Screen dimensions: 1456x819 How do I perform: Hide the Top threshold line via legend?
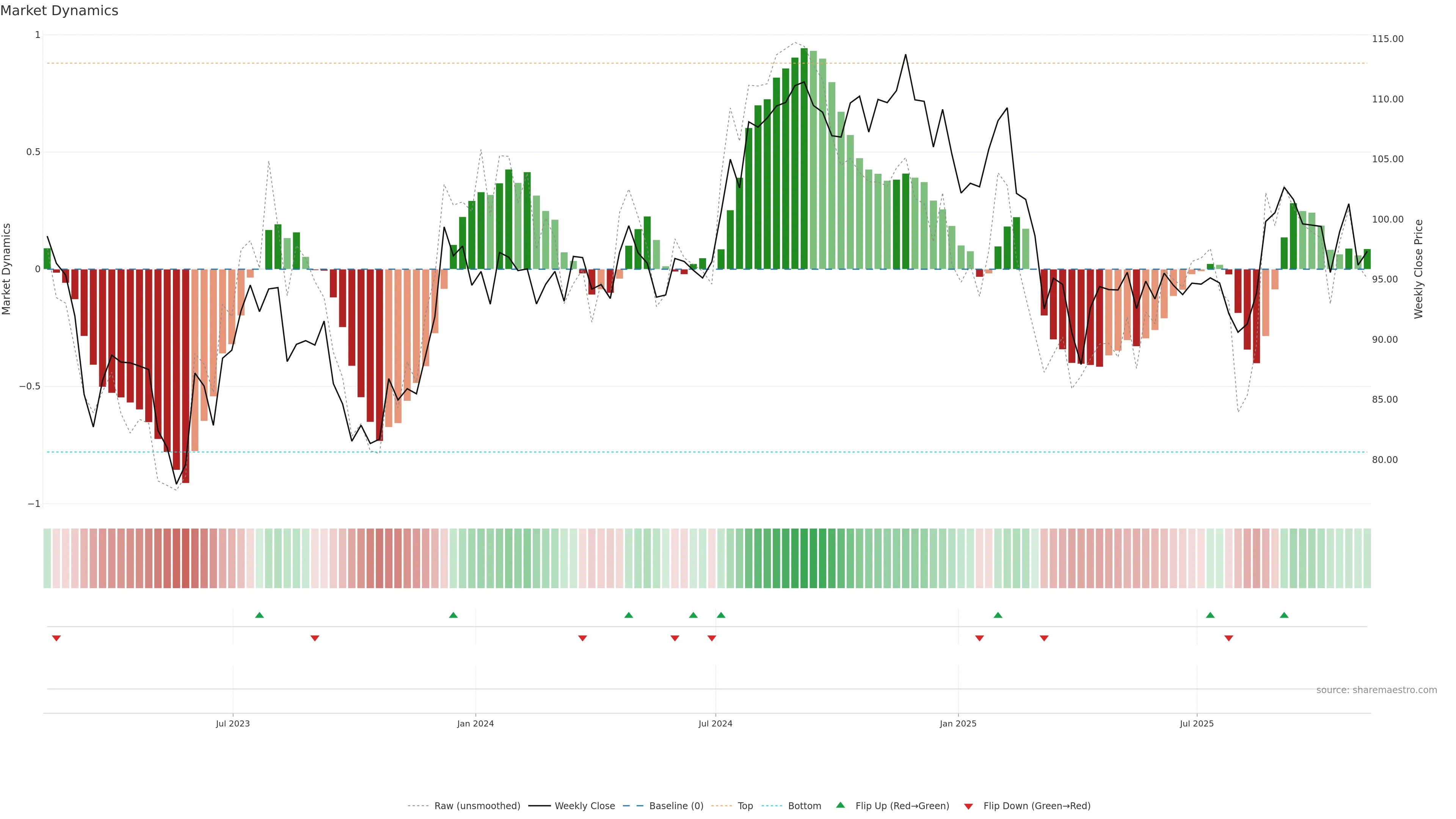pyautogui.click(x=745, y=806)
